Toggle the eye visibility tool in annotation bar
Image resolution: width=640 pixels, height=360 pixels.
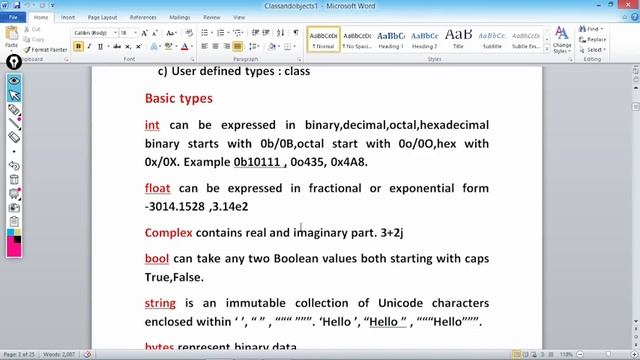tap(14, 80)
